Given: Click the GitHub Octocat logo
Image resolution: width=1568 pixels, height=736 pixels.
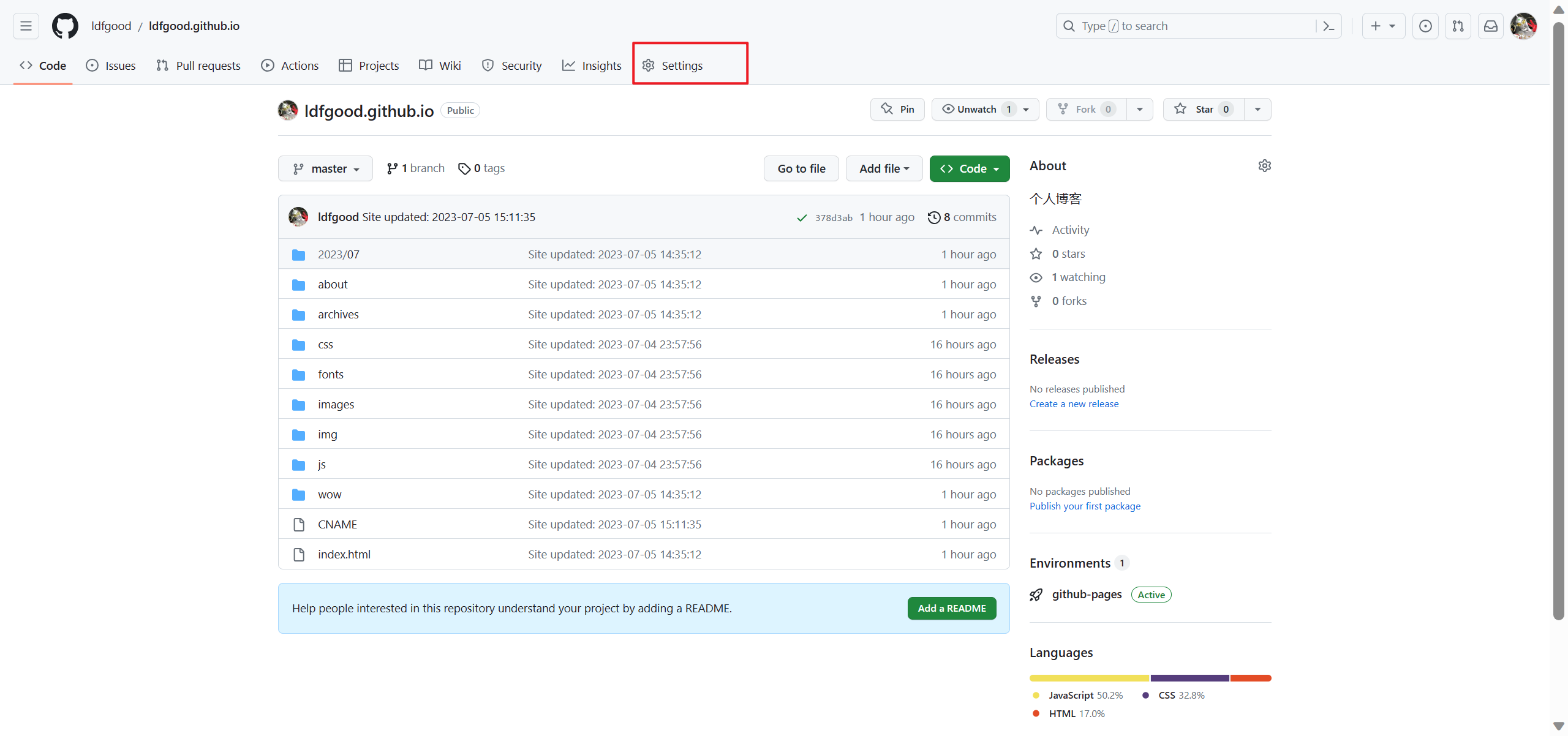Looking at the screenshot, I should pyautogui.click(x=65, y=26).
